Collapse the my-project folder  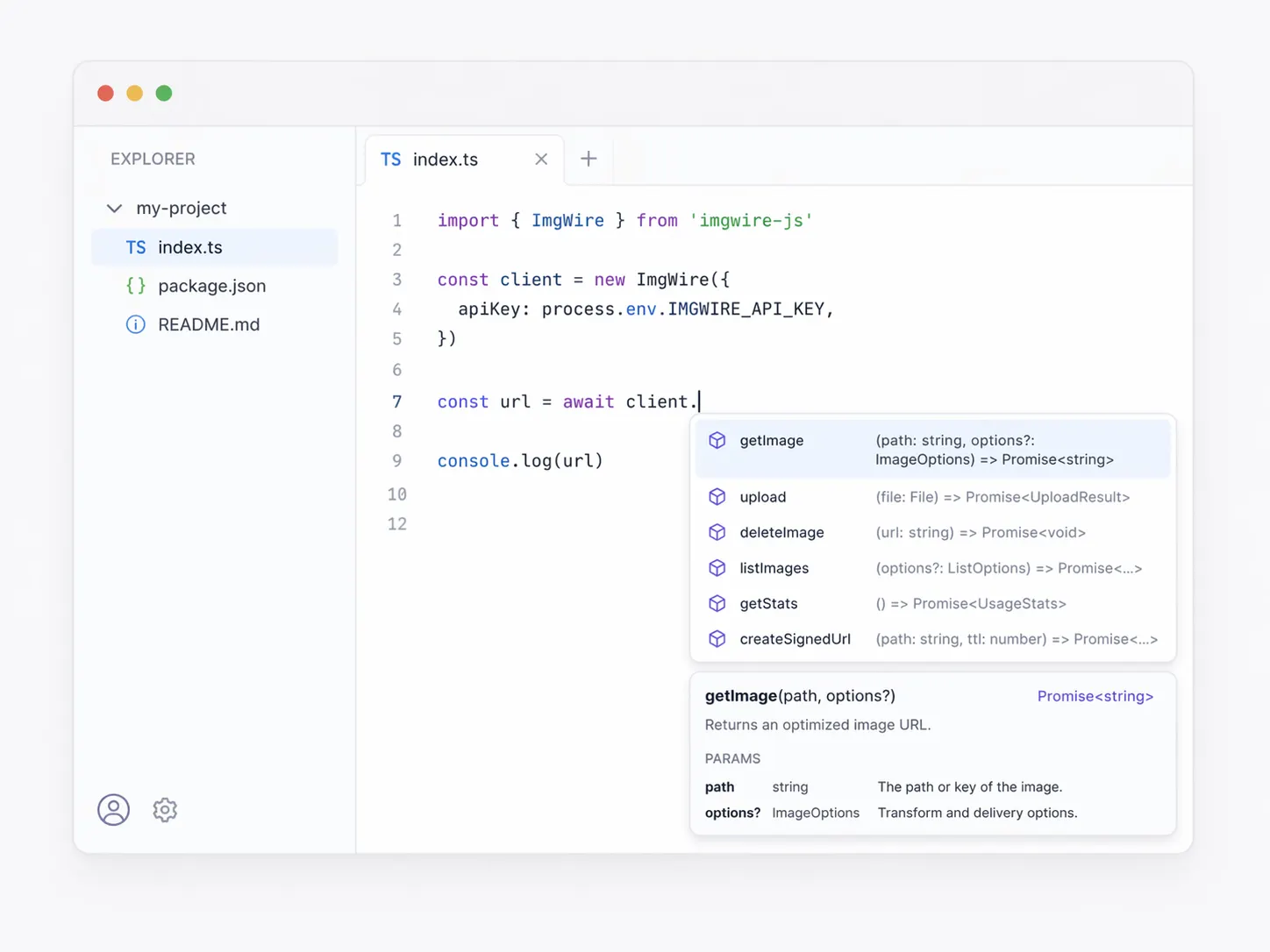coord(114,208)
